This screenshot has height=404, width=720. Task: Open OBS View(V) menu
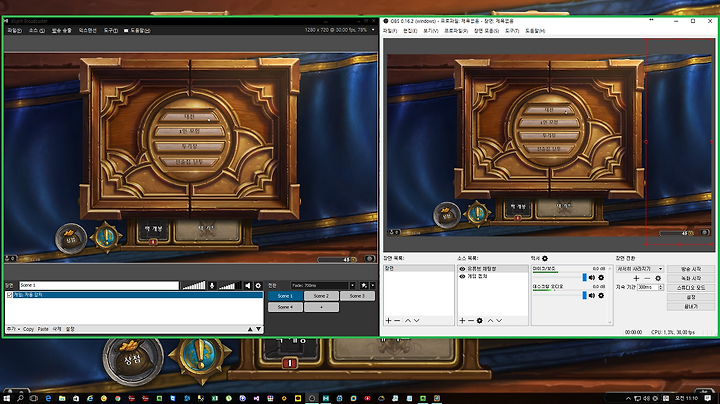(x=430, y=31)
